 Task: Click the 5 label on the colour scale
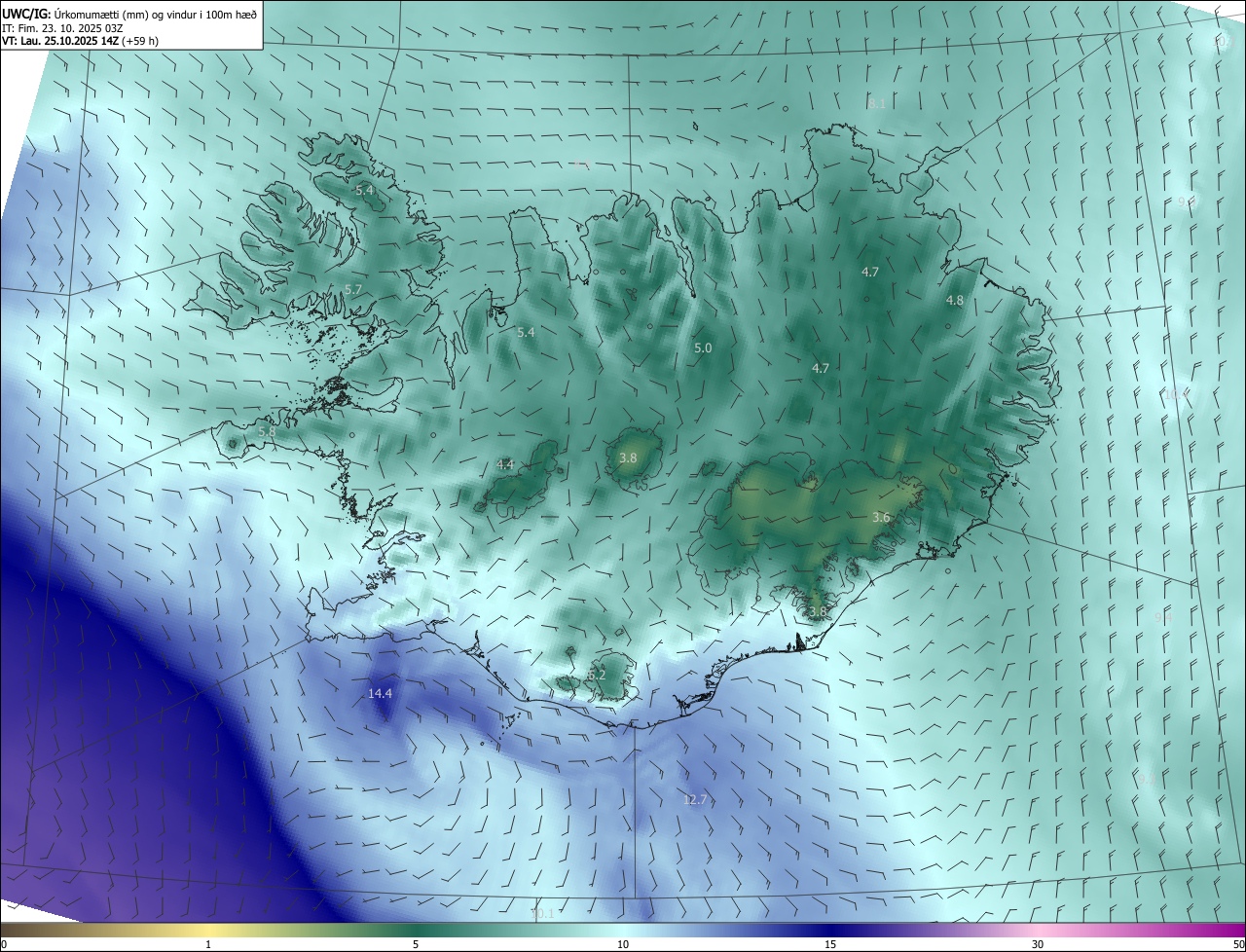click(416, 944)
